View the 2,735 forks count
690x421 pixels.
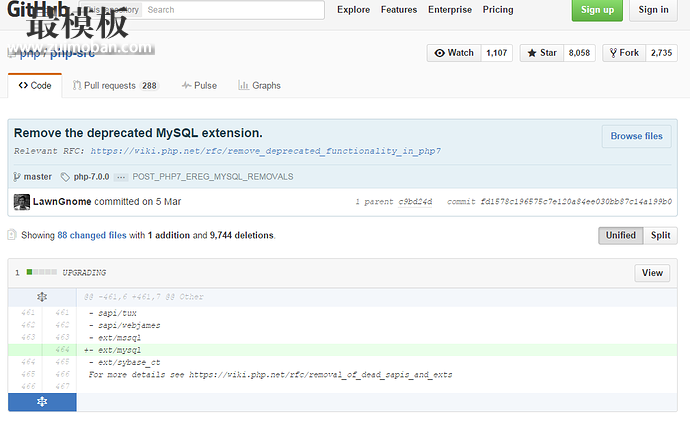point(661,53)
